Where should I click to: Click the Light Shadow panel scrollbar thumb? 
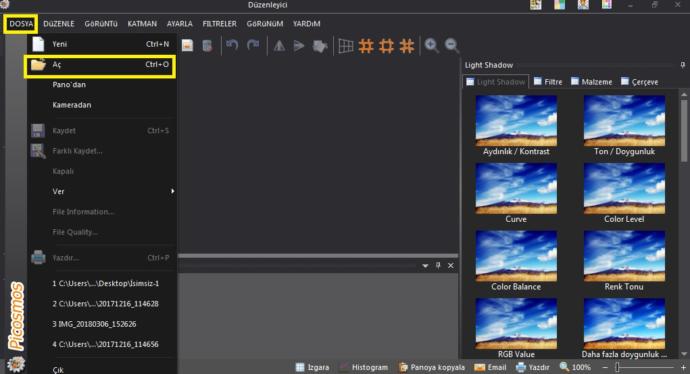coord(684,131)
